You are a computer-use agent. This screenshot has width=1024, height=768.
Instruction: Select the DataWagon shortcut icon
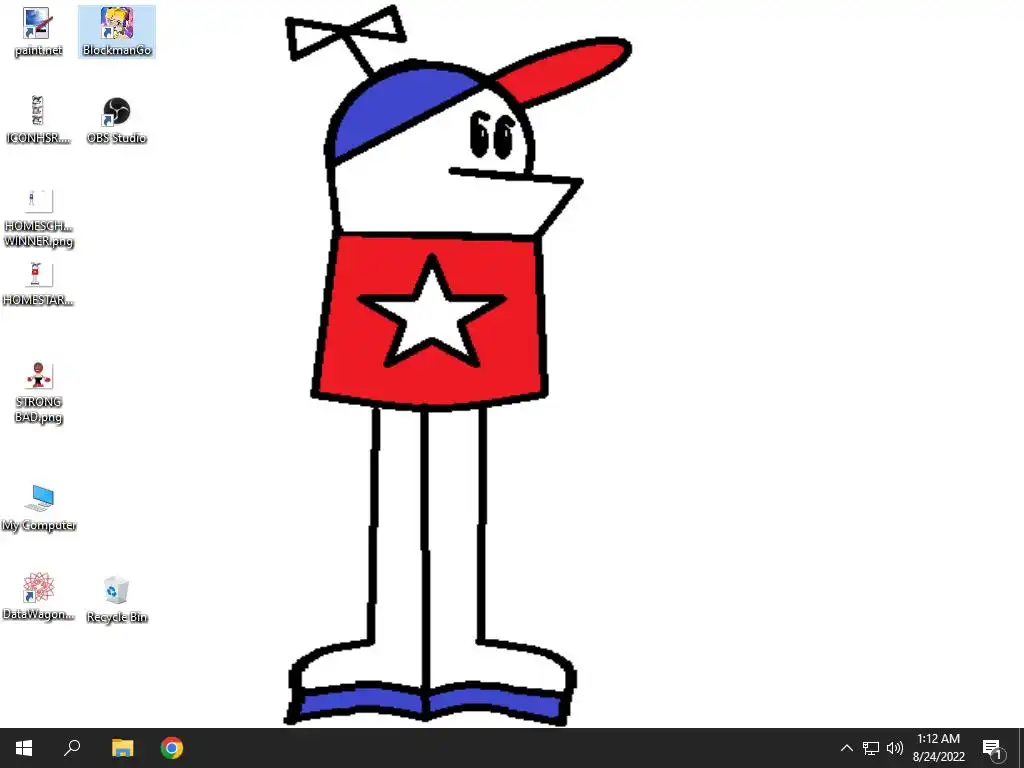point(39,596)
